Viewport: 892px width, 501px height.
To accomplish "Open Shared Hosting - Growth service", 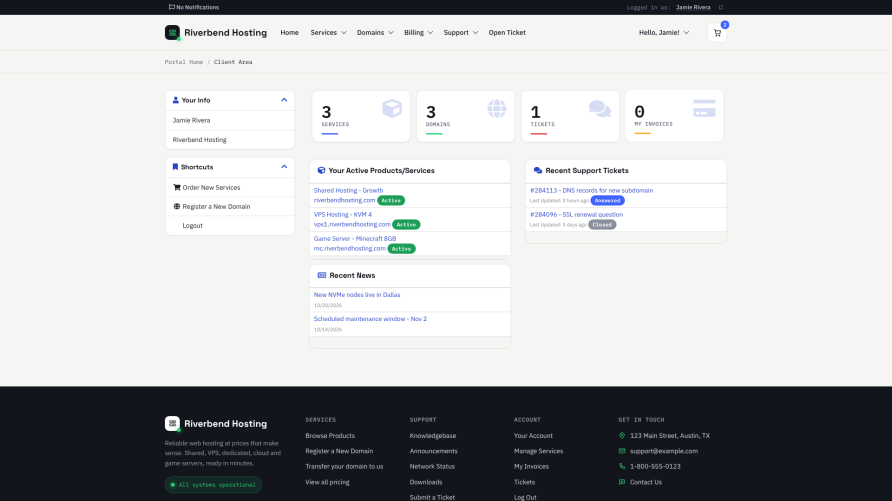I will (x=348, y=191).
